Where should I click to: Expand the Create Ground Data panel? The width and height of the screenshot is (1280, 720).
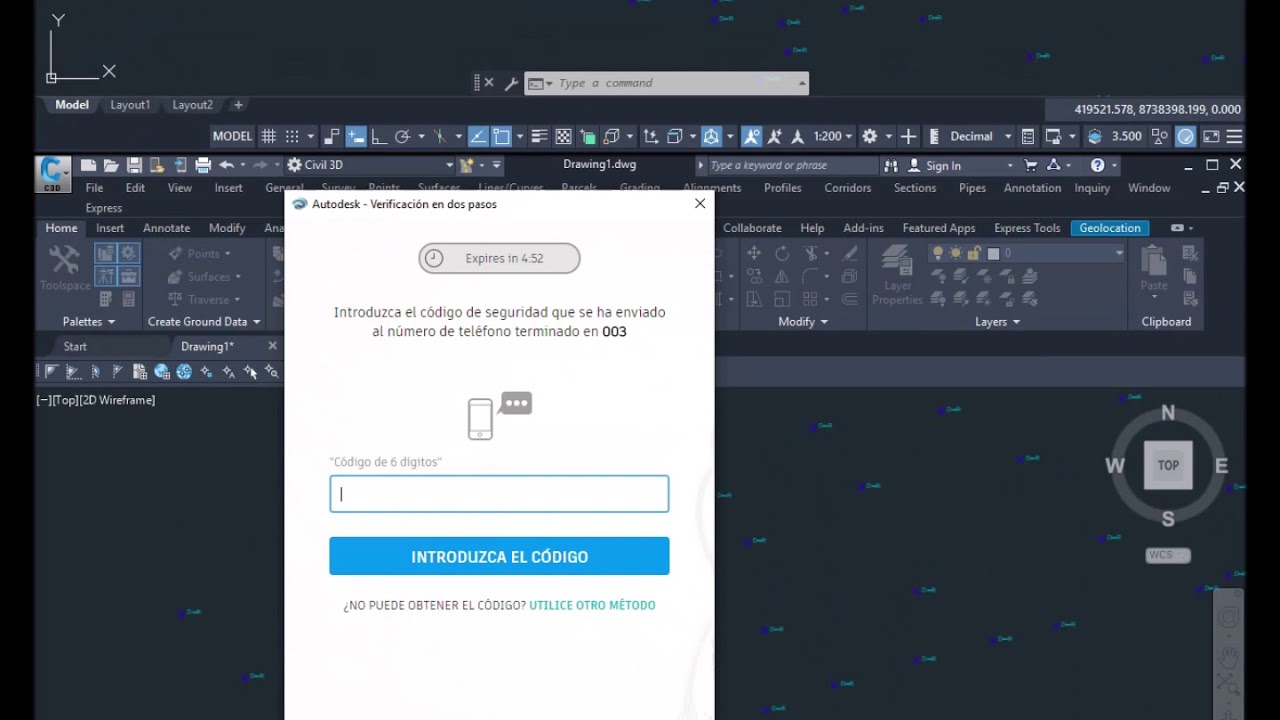click(x=204, y=322)
